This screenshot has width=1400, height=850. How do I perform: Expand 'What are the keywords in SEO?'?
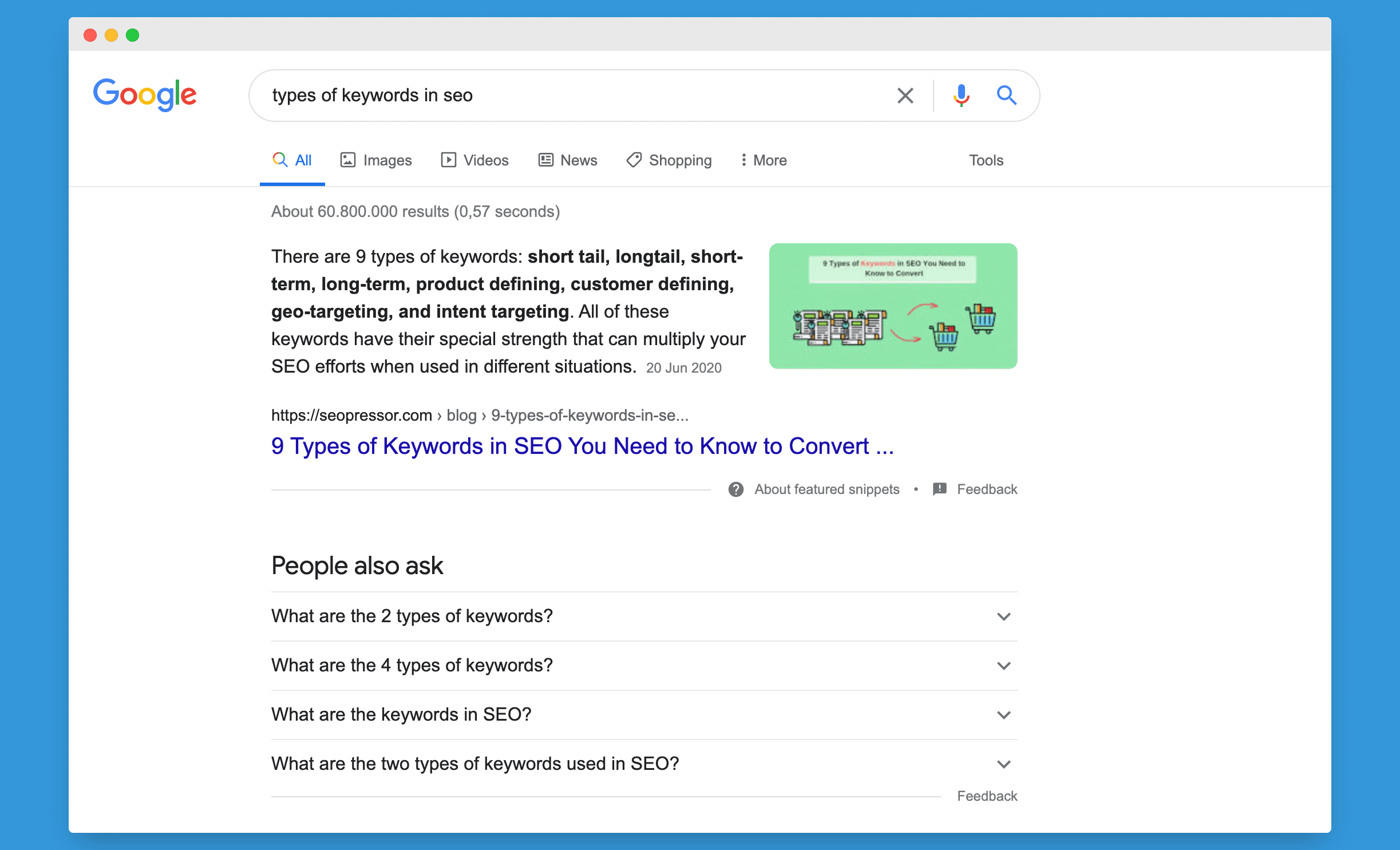(x=644, y=715)
